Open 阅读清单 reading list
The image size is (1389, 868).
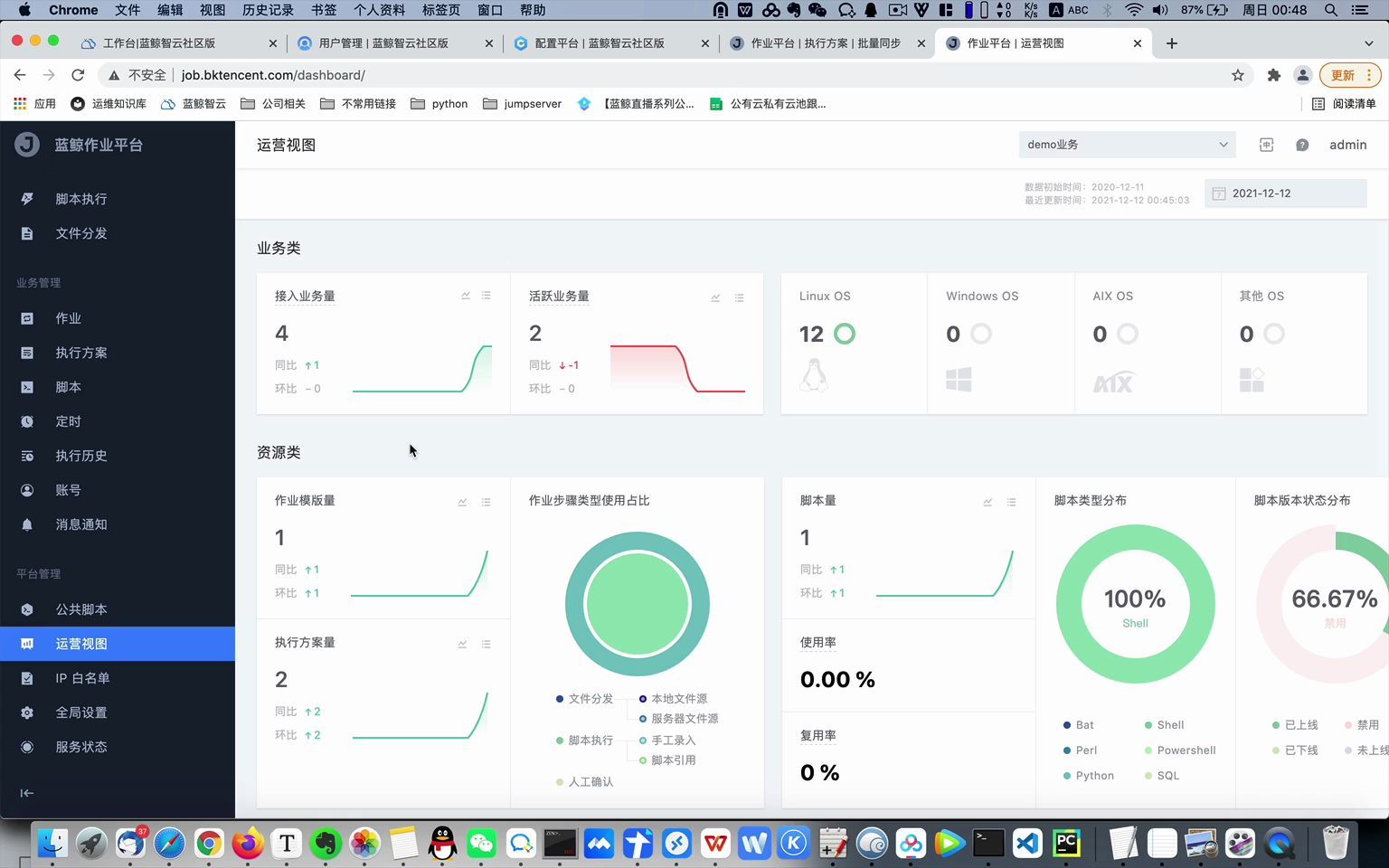pyautogui.click(x=1344, y=104)
